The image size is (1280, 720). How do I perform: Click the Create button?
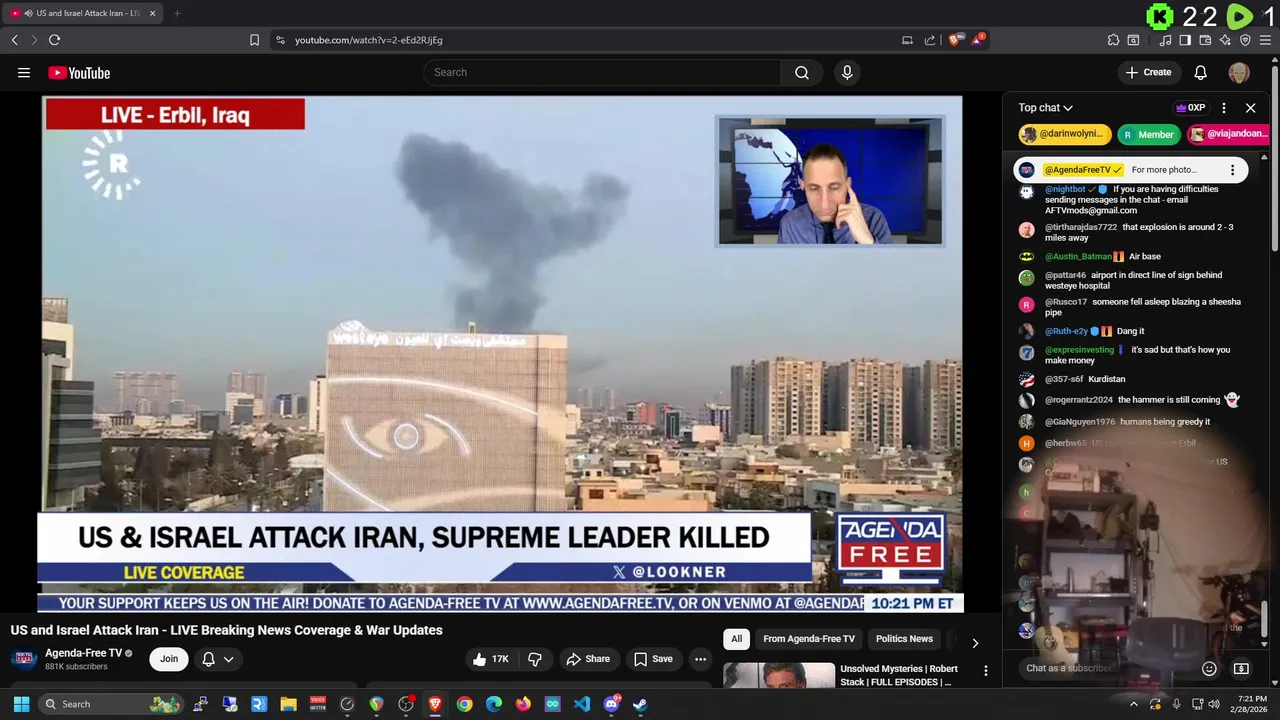[x=1148, y=72]
